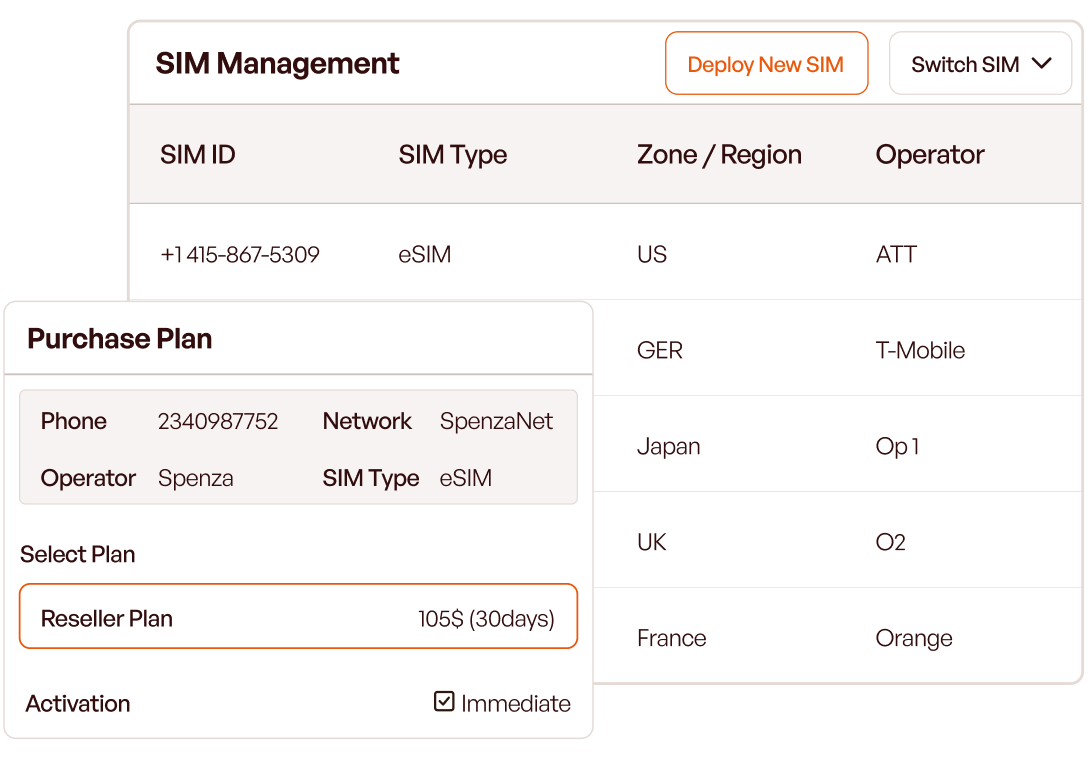
Task: Click the Zone / Region column header
Action: 719,155
